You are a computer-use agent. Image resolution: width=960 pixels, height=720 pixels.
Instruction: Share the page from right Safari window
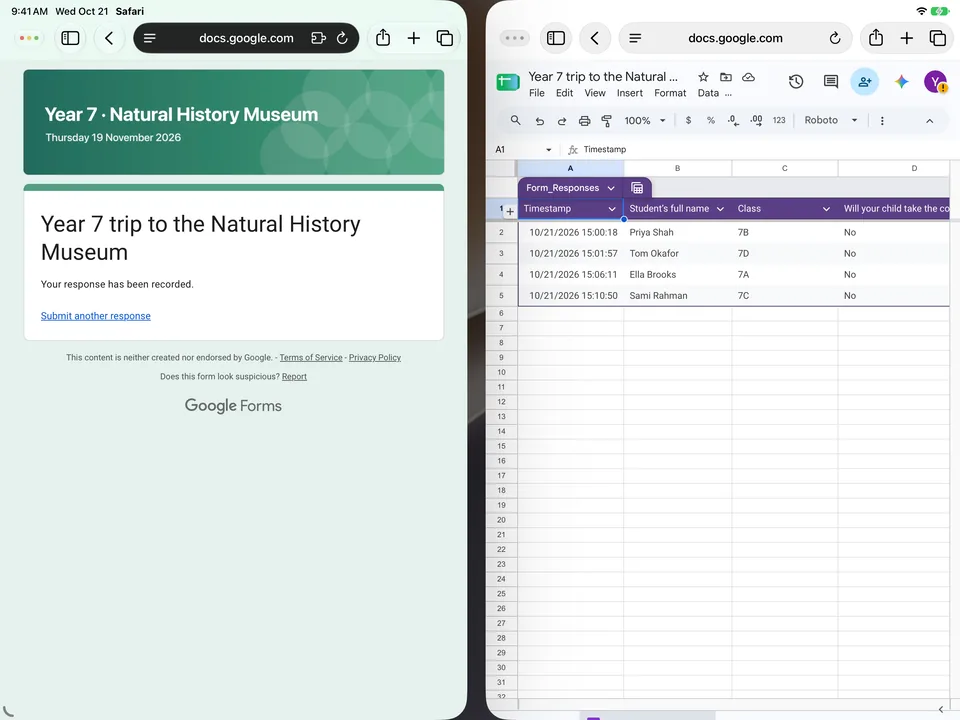pos(876,38)
